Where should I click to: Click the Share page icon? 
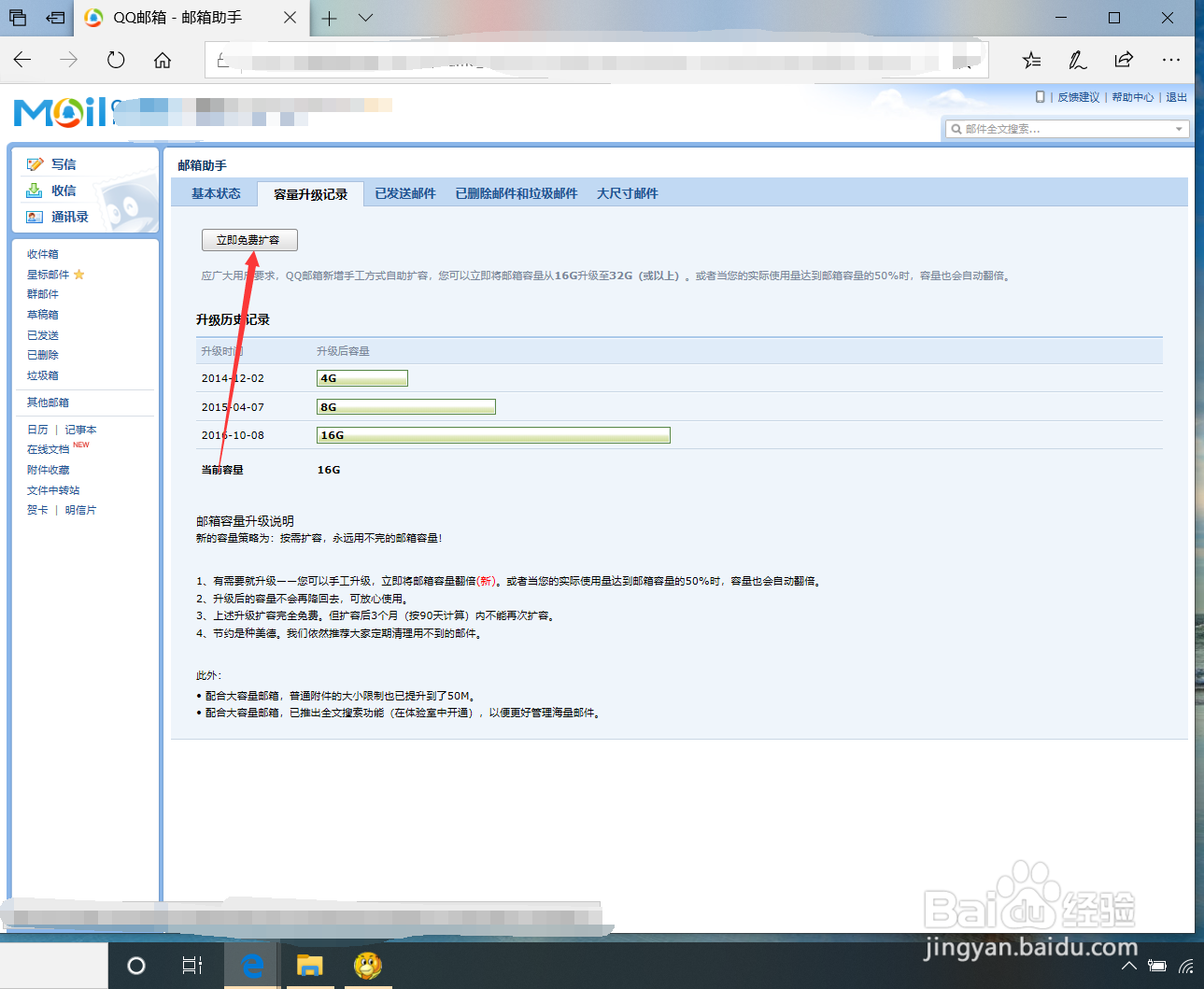click(1124, 60)
